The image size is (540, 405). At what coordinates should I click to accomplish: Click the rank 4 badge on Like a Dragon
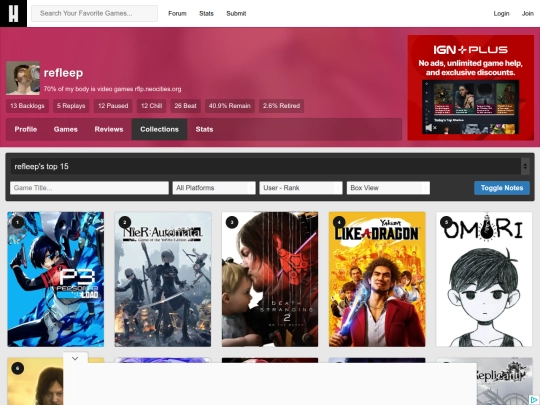(339, 222)
